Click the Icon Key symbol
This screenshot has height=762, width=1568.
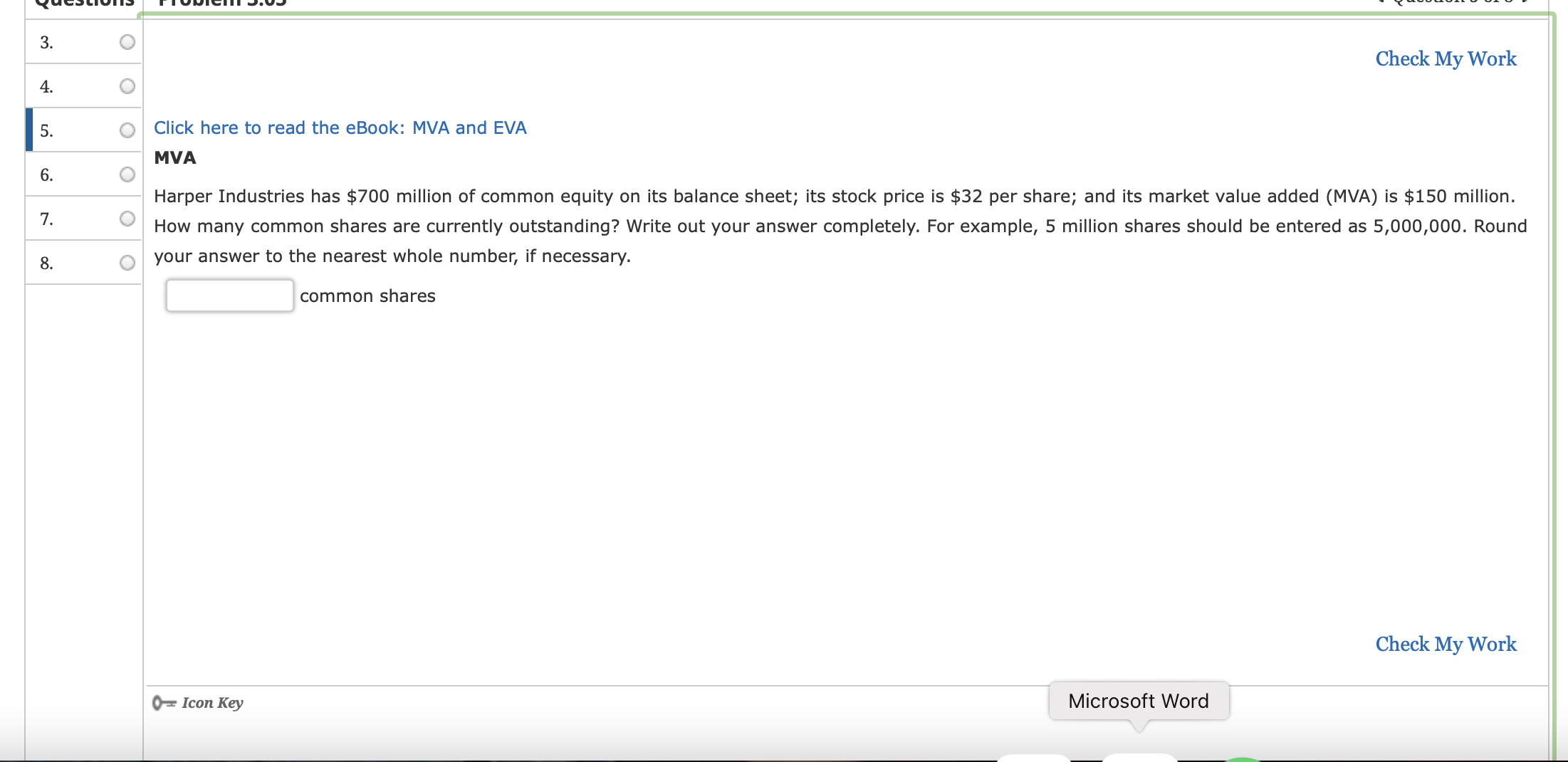tap(164, 703)
